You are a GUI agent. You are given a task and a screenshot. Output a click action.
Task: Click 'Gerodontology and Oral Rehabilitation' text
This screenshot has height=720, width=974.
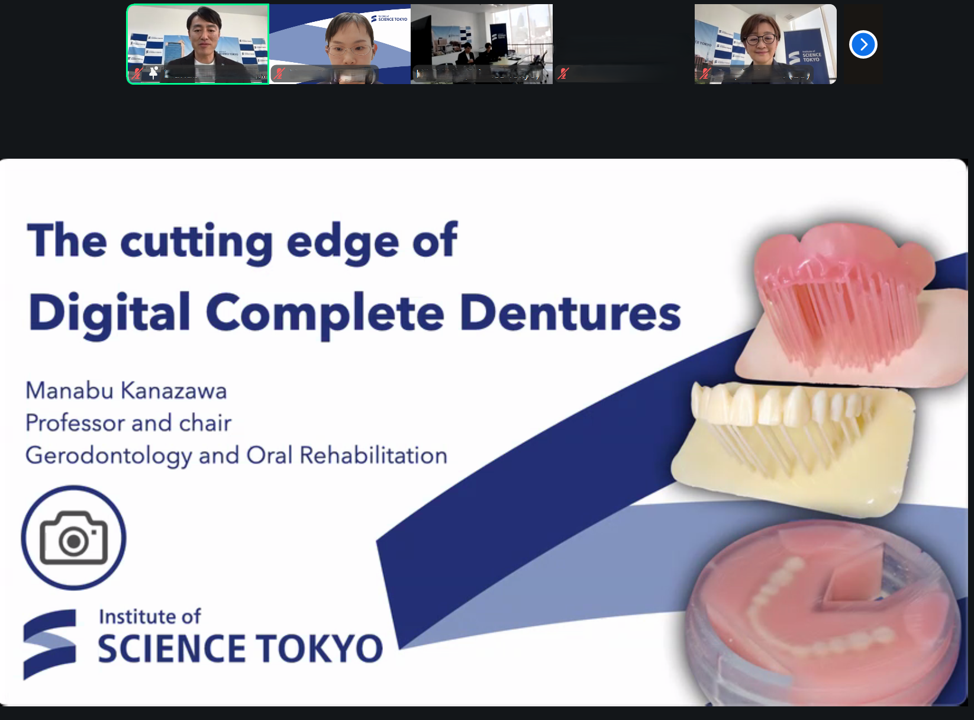click(236, 455)
